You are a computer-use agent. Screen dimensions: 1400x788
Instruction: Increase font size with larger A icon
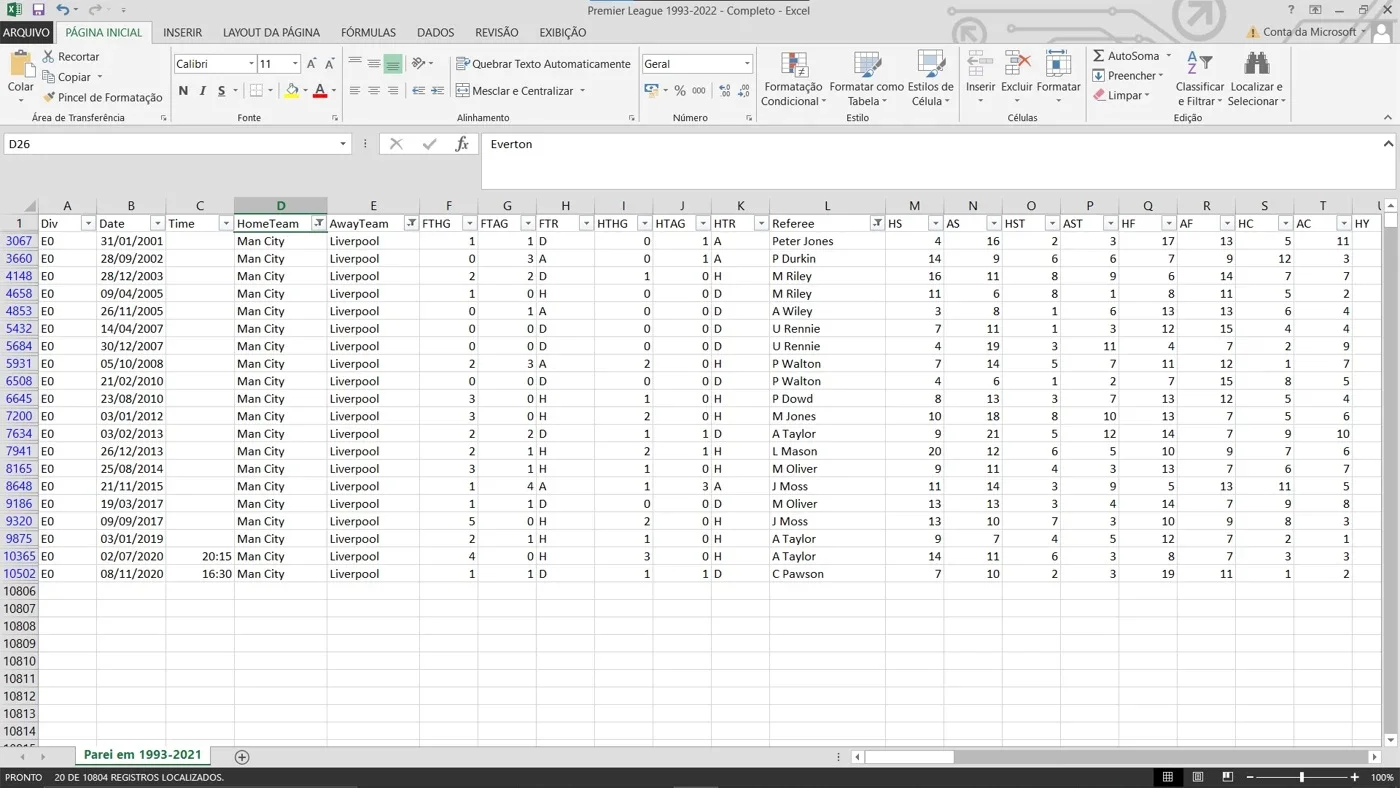tap(312, 64)
